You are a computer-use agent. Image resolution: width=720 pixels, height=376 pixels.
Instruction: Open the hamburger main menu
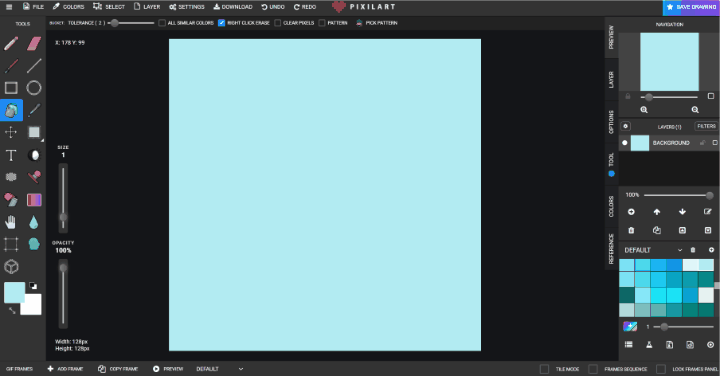click(x=9, y=7)
